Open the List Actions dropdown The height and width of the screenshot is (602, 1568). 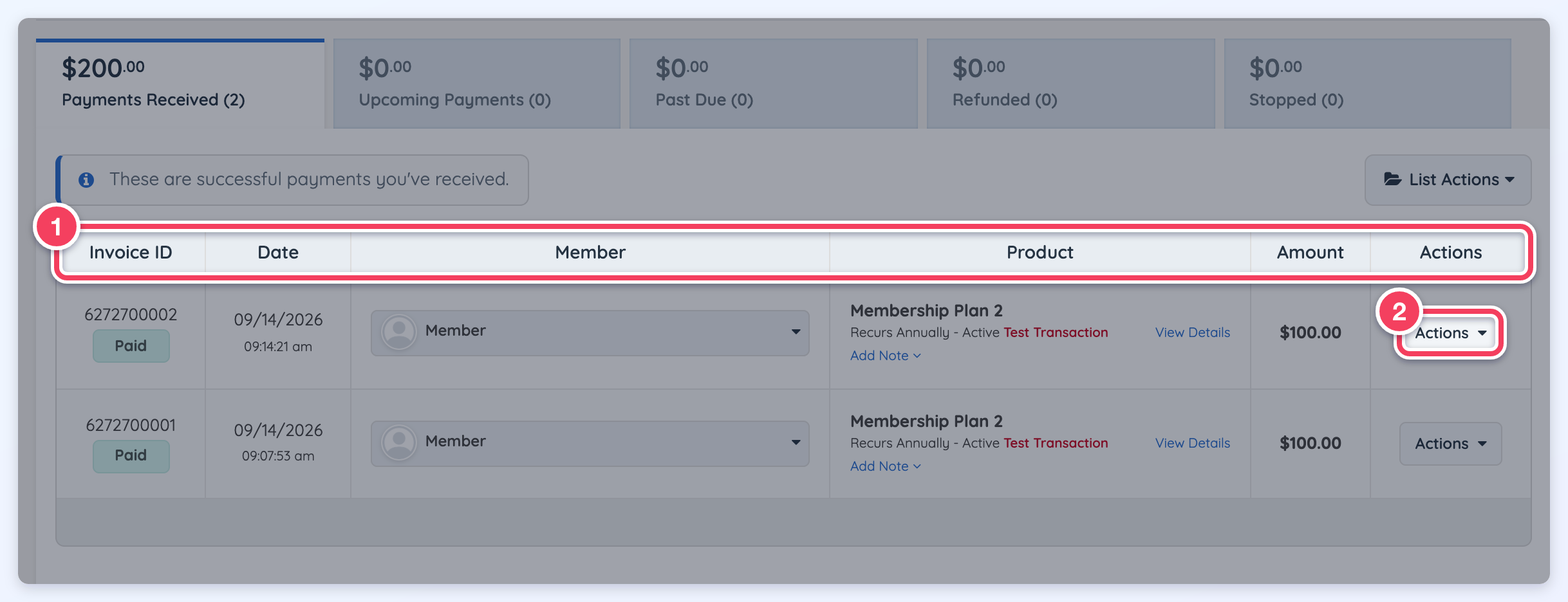pos(1448,180)
